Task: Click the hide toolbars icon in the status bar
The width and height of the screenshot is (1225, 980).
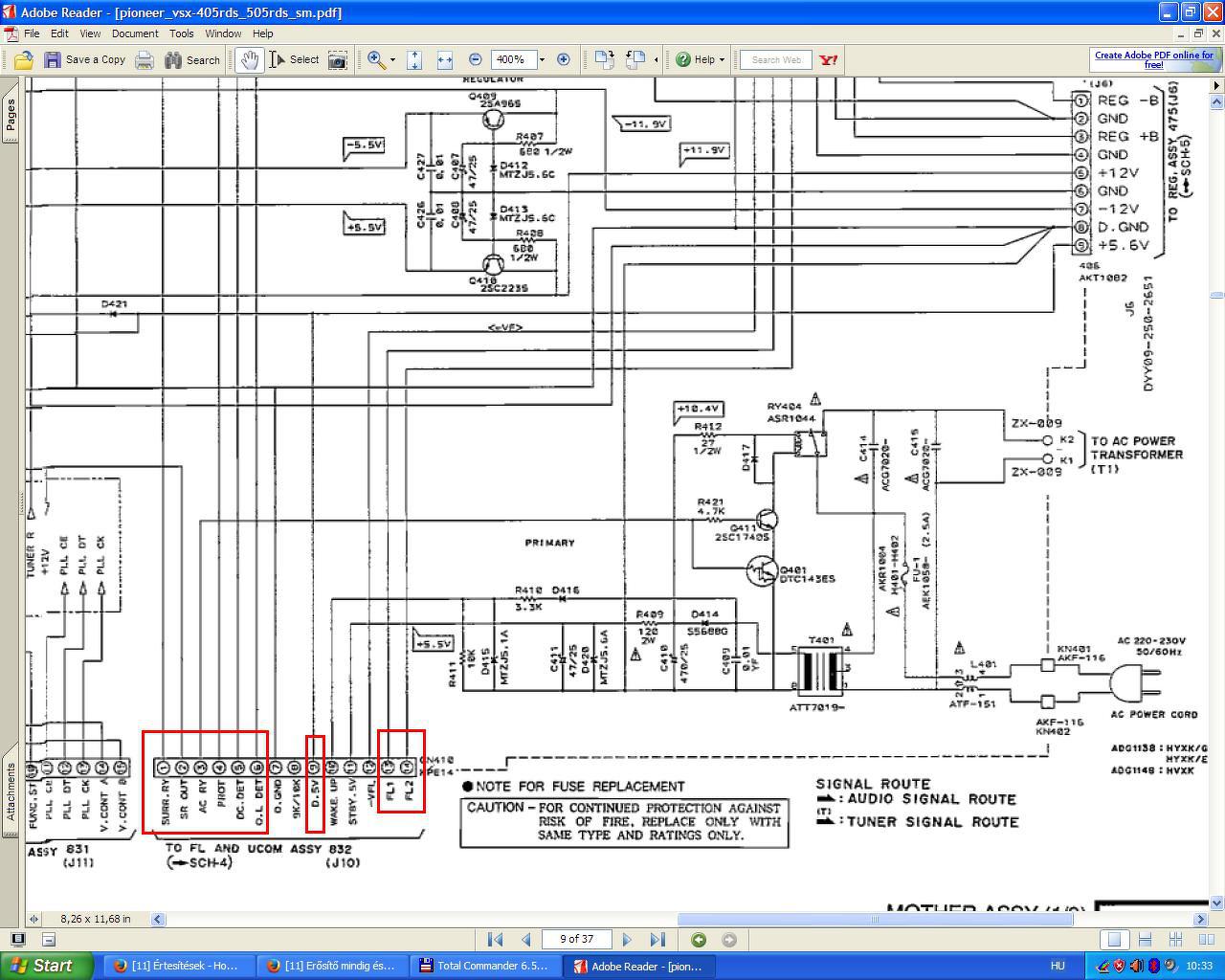Action: click(48, 939)
